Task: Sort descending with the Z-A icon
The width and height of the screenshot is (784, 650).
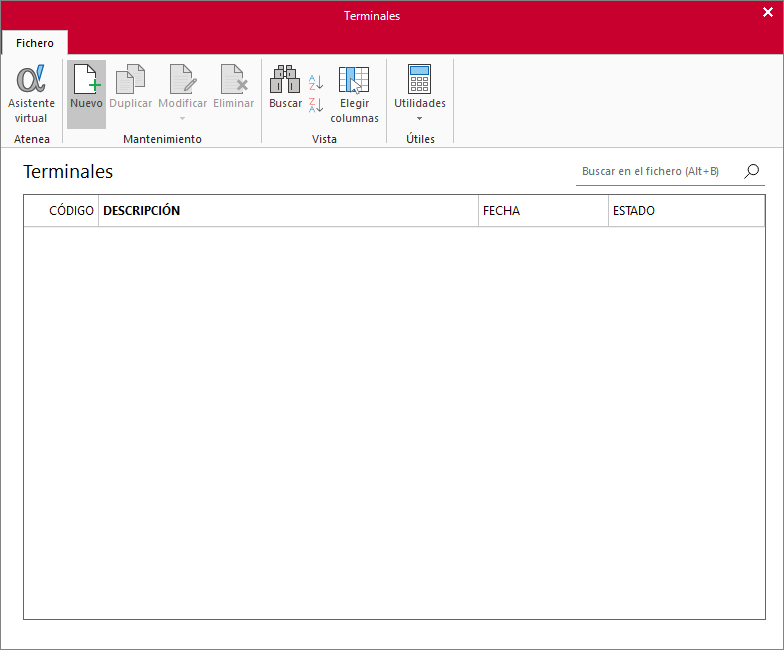Action: pyautogui.click(x=316, y=105)
